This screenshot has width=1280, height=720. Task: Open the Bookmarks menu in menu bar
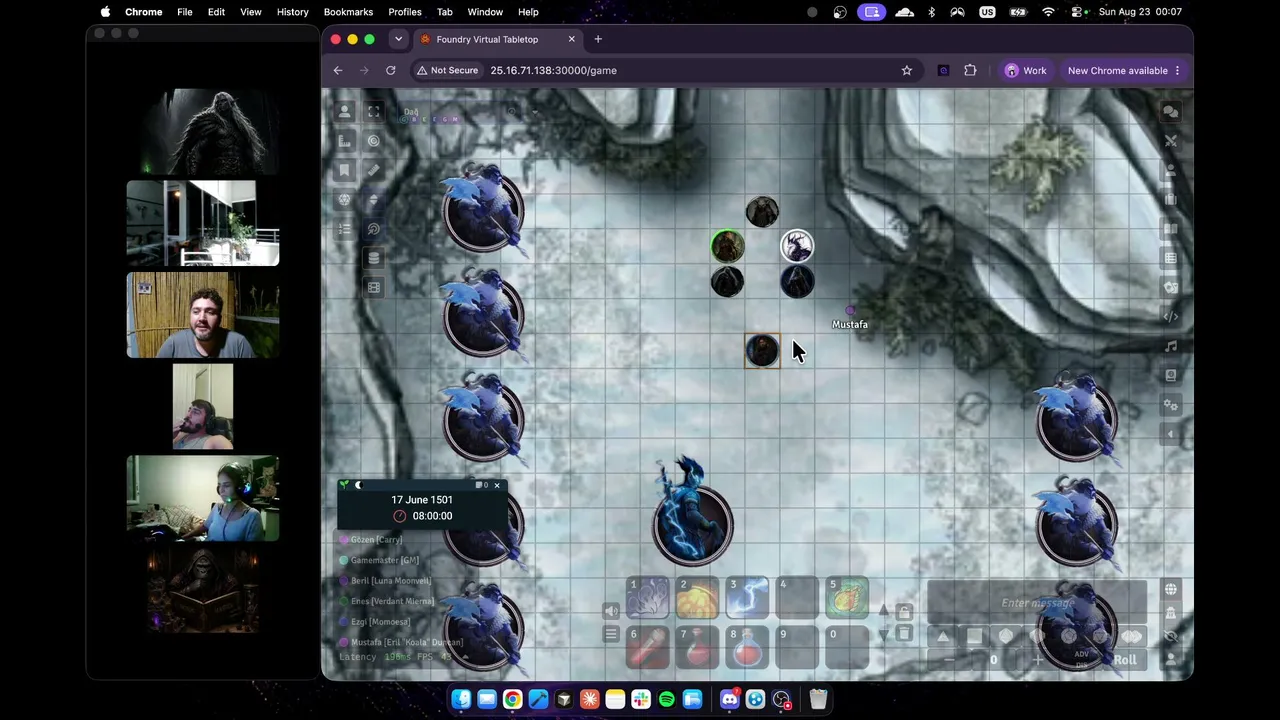(348, 12)
